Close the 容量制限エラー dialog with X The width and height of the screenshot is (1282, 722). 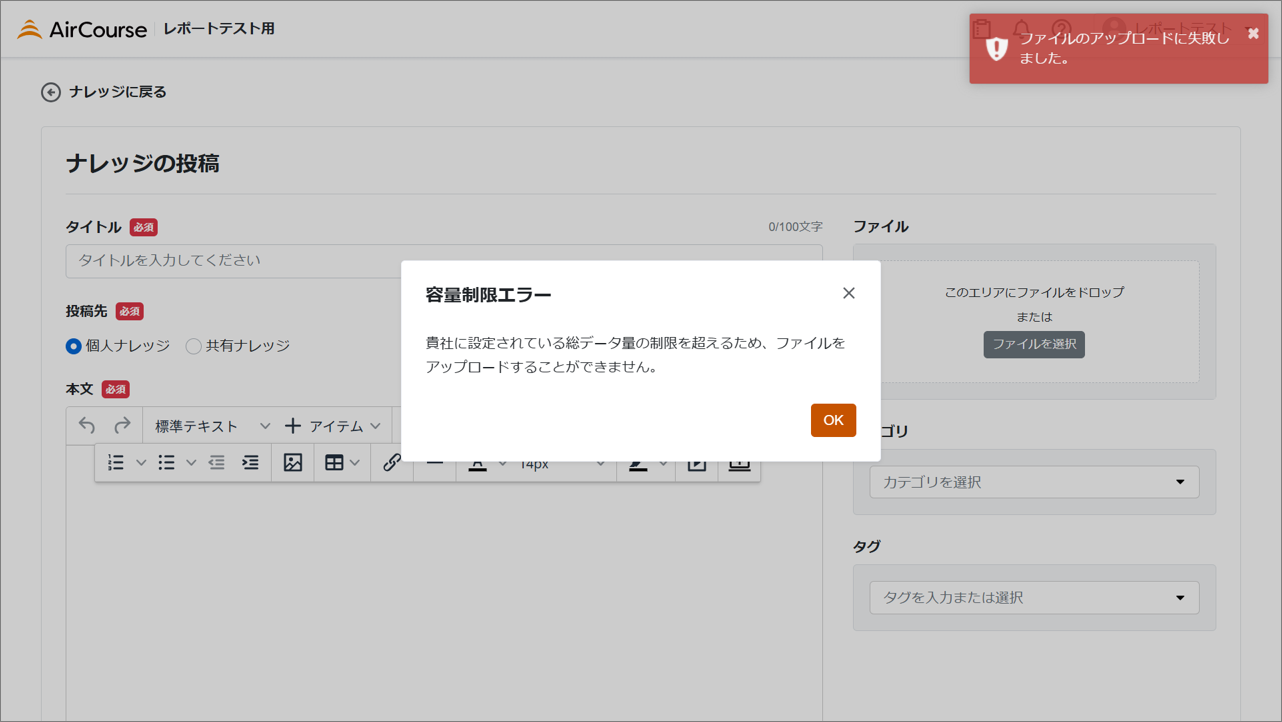click(x=848, y=293)
